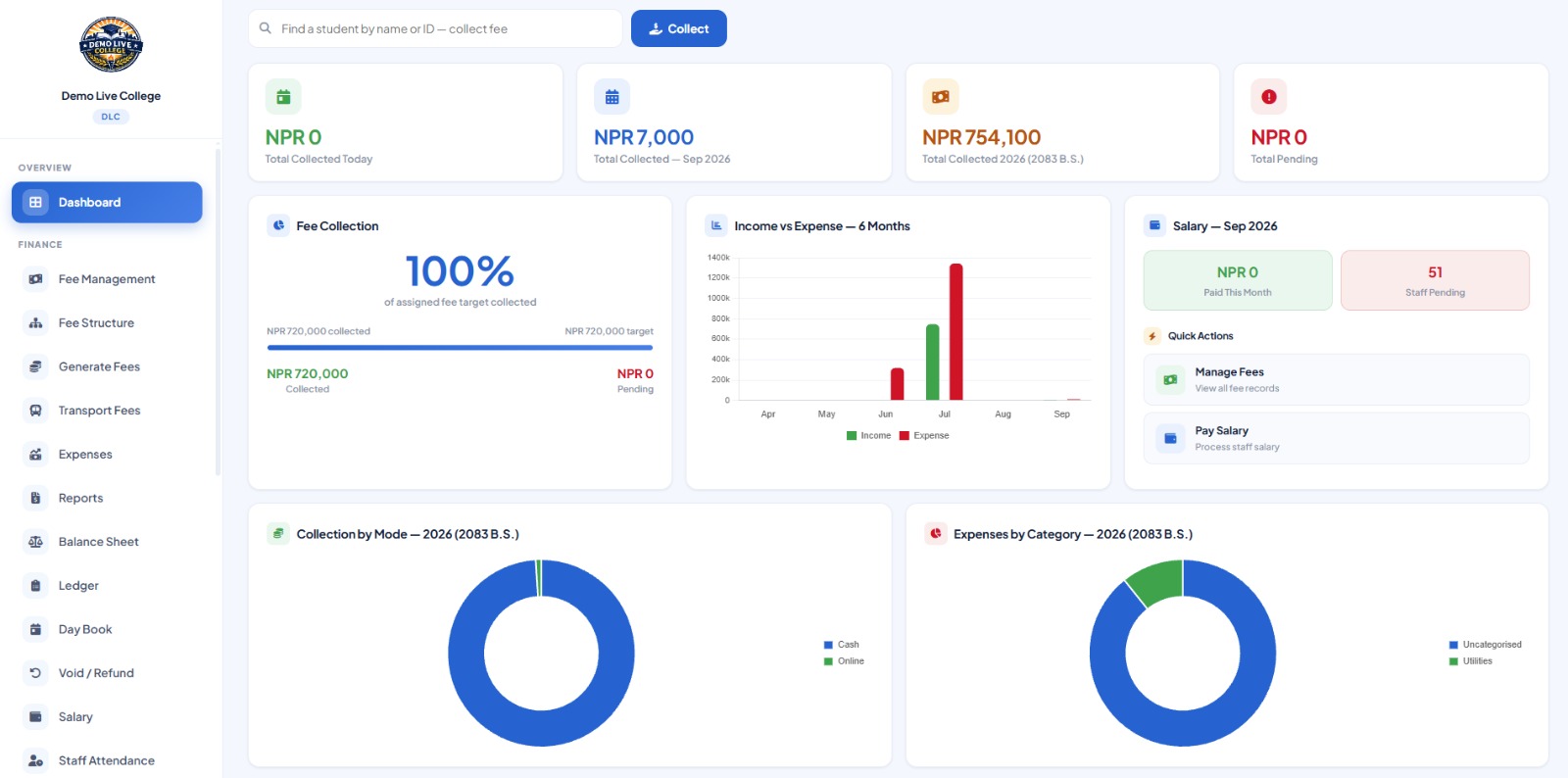Click the Fee Management sidebar icon
The width and height of the screenshot is (1568, 778).
coord(35,279)
